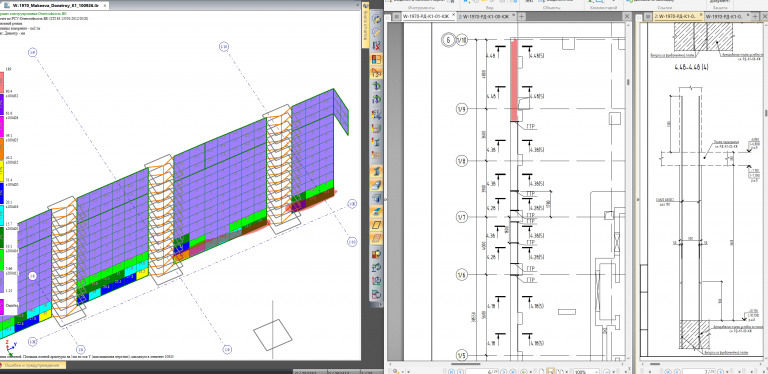Select the cyan swatch in the reinforcement legend

(2, 214)
